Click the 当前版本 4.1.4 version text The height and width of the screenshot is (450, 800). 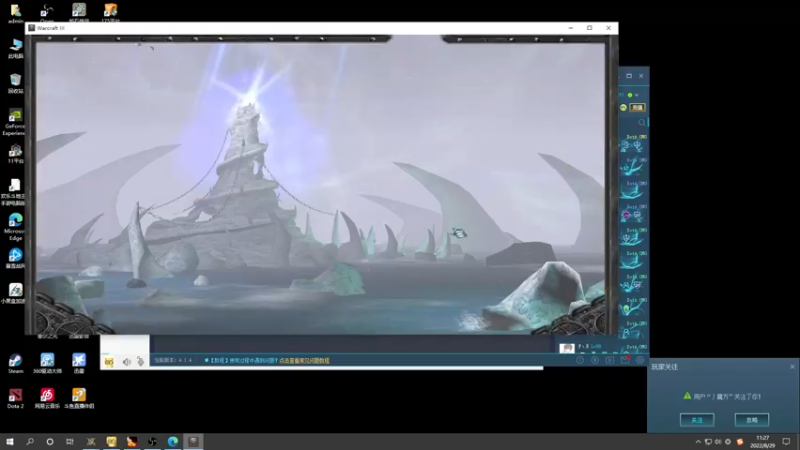[x=173, y=360]
